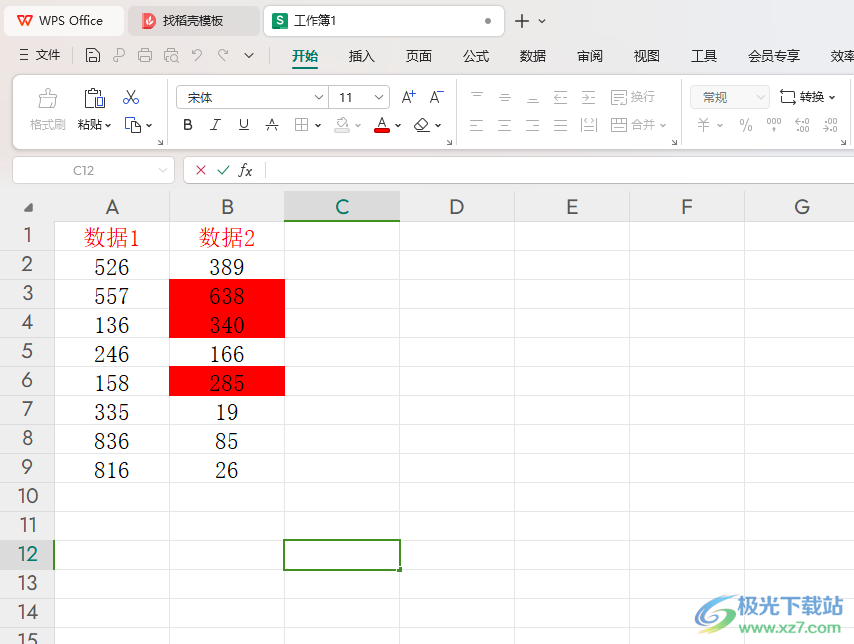The width and height of the screenshot is (854, 644).
Task: Decrease font size with A- icon
Action: click(436, 98)
